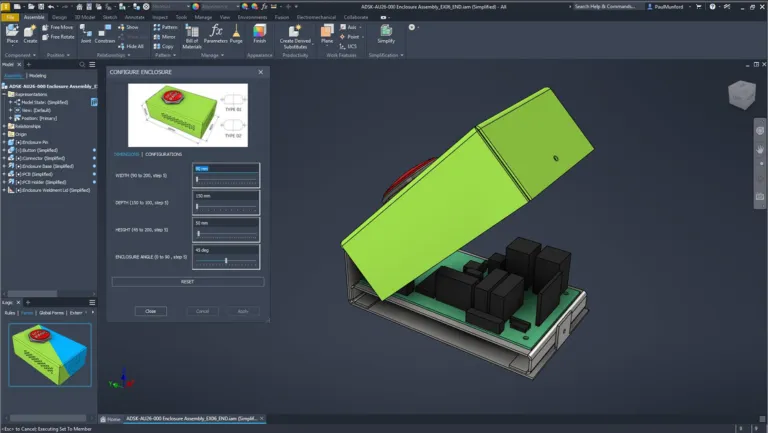Expand the Enclosure Pin node

tap(4, 142)
